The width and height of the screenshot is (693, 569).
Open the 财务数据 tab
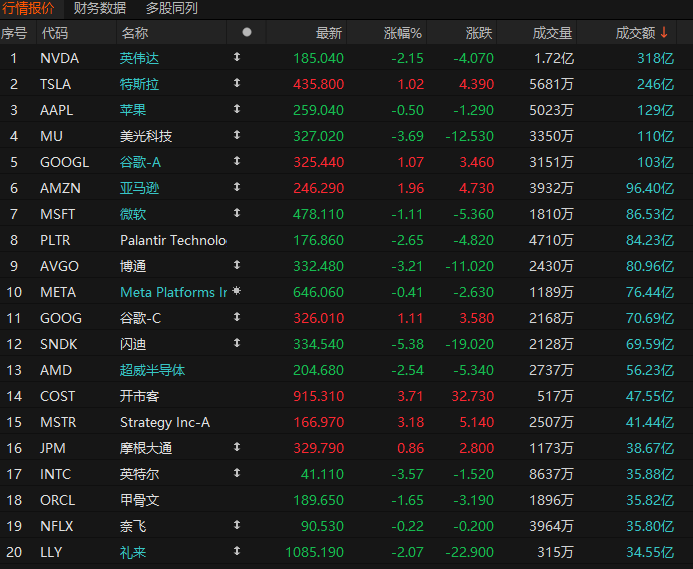click(x=100, y=8)
